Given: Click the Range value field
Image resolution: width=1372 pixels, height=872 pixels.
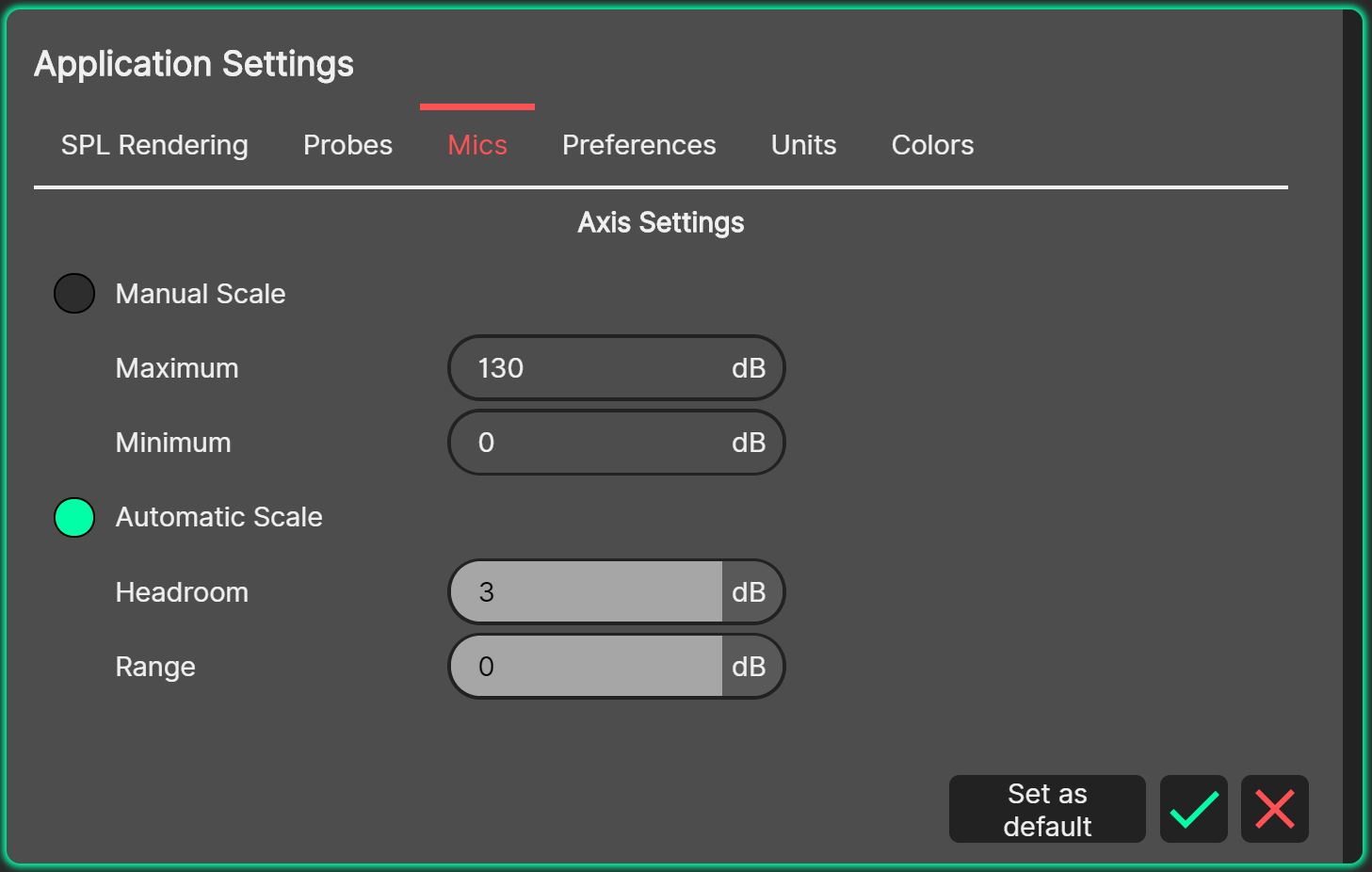Looking at the screenshot, I should click(584, 666).
